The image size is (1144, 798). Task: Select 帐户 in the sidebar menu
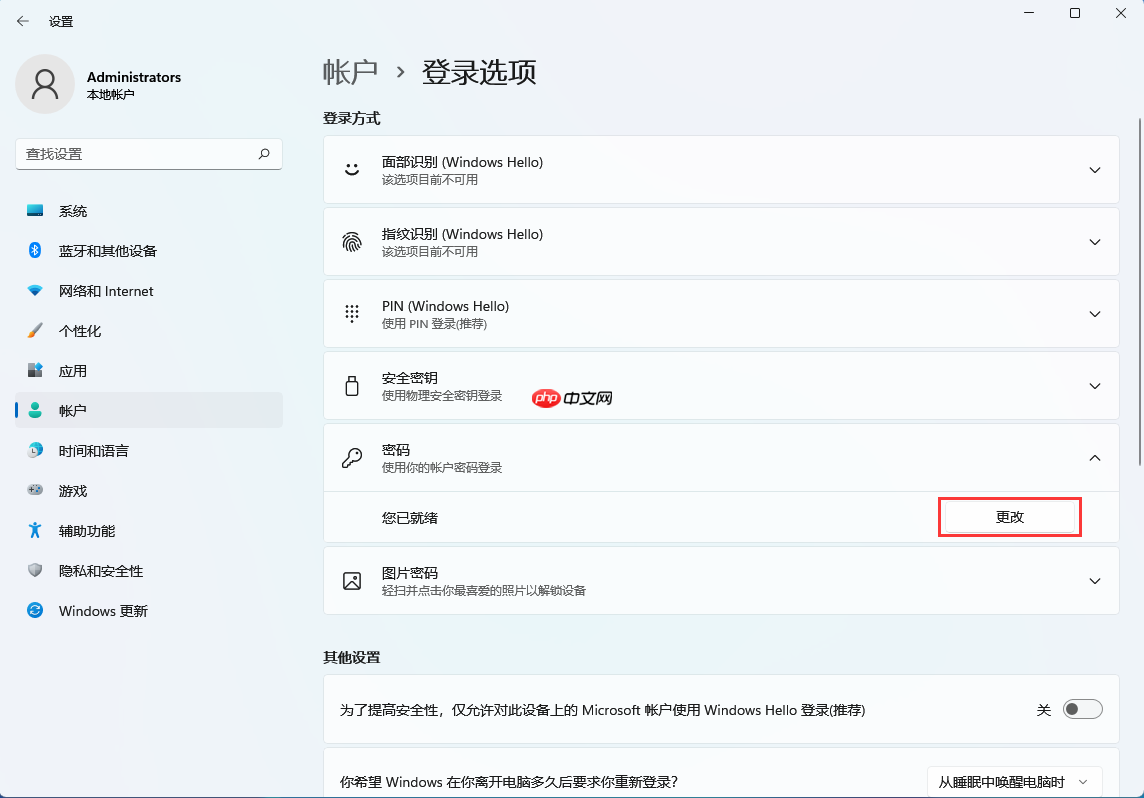[75, 410]
